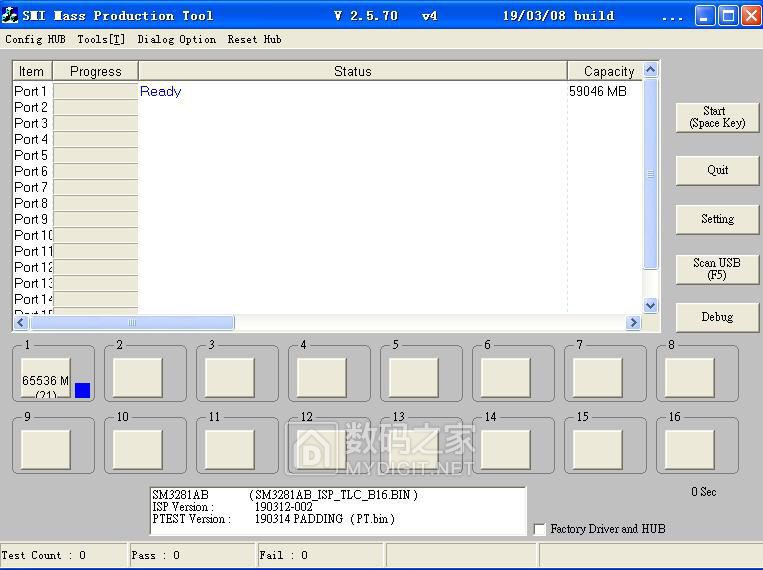Select the Port 3 row label
The image size is (763, 570).
pyautogui.click(x=31, y=123)
